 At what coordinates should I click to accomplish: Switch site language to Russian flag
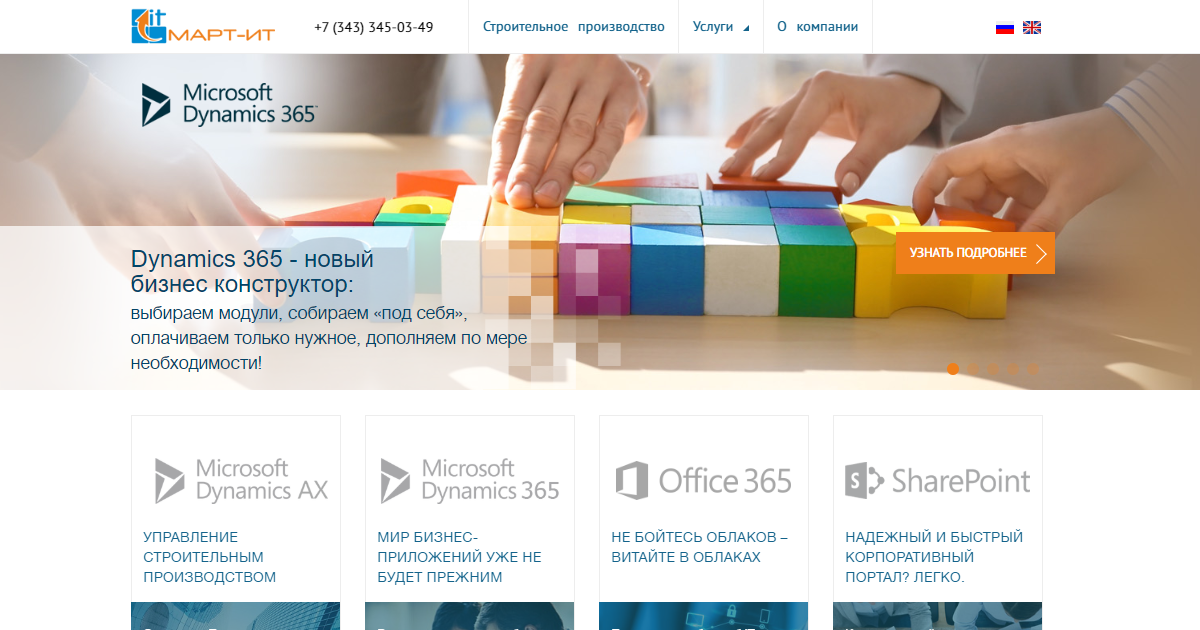click(1005, 28)
